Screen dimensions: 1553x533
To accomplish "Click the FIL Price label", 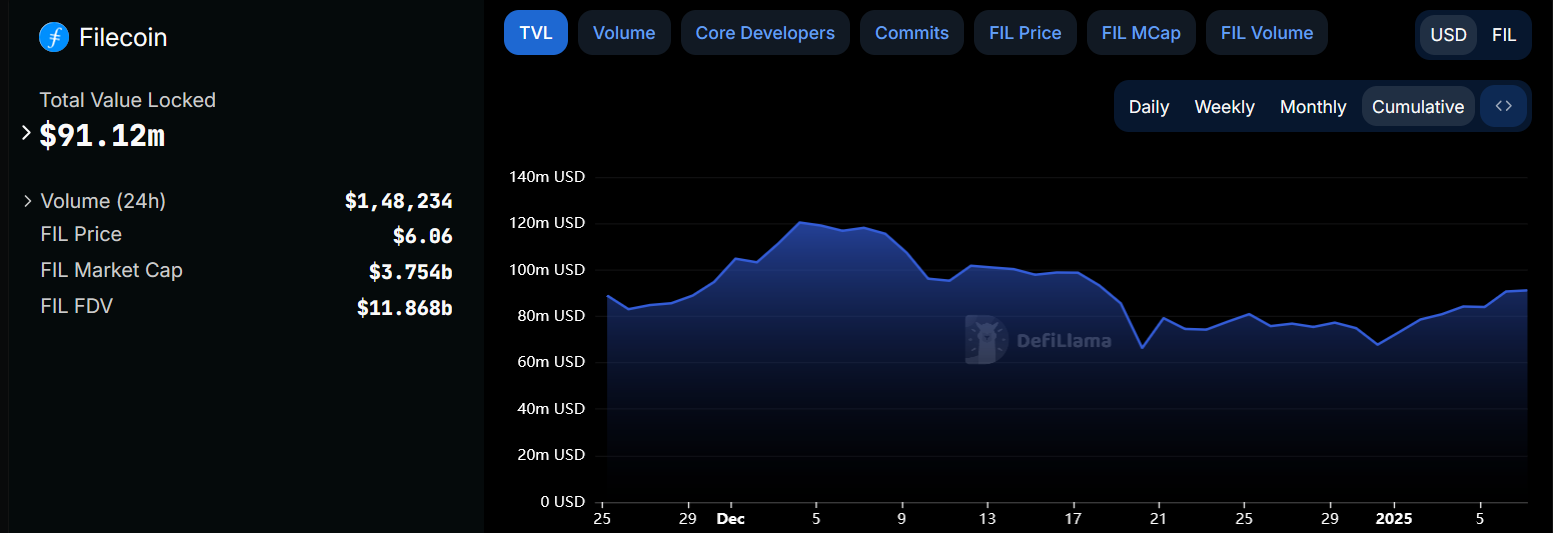I will click(x=81, y=234).
